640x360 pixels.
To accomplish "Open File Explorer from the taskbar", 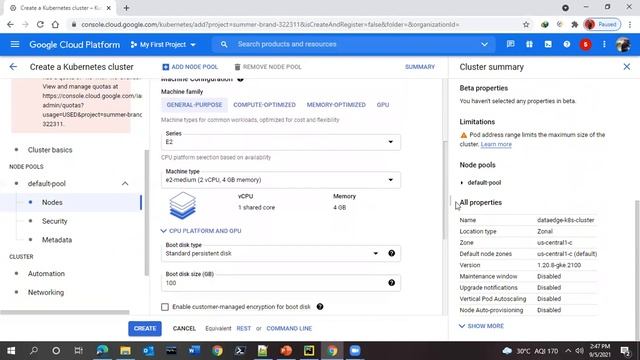I will (x=125, y=351).
